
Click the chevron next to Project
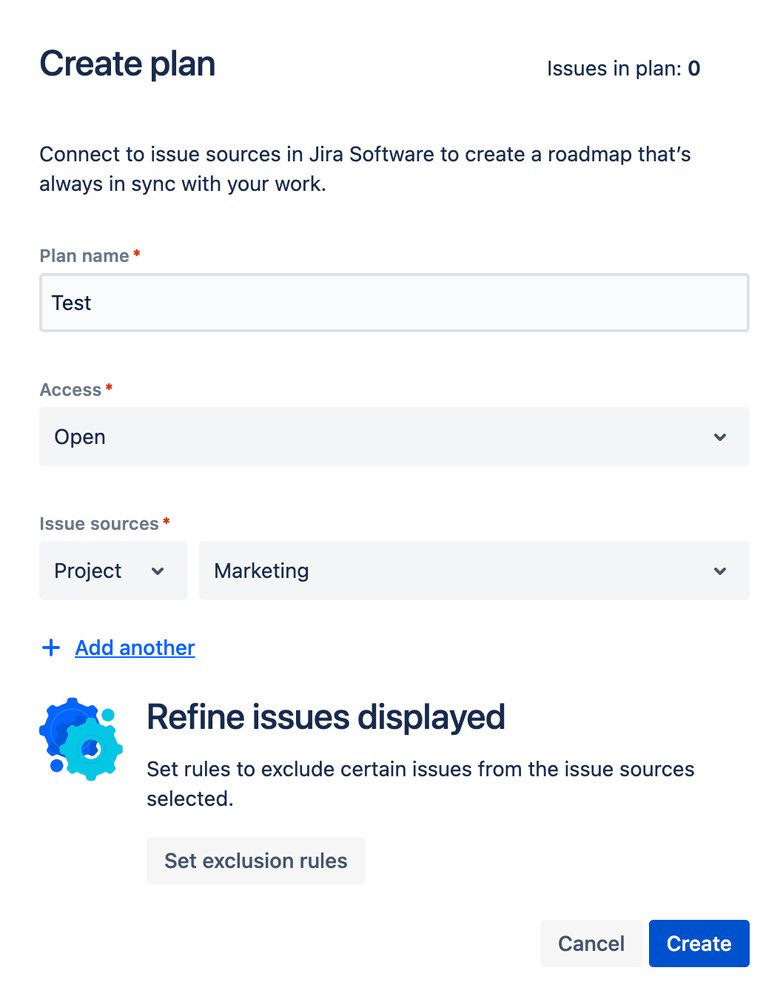coord(157,571)
